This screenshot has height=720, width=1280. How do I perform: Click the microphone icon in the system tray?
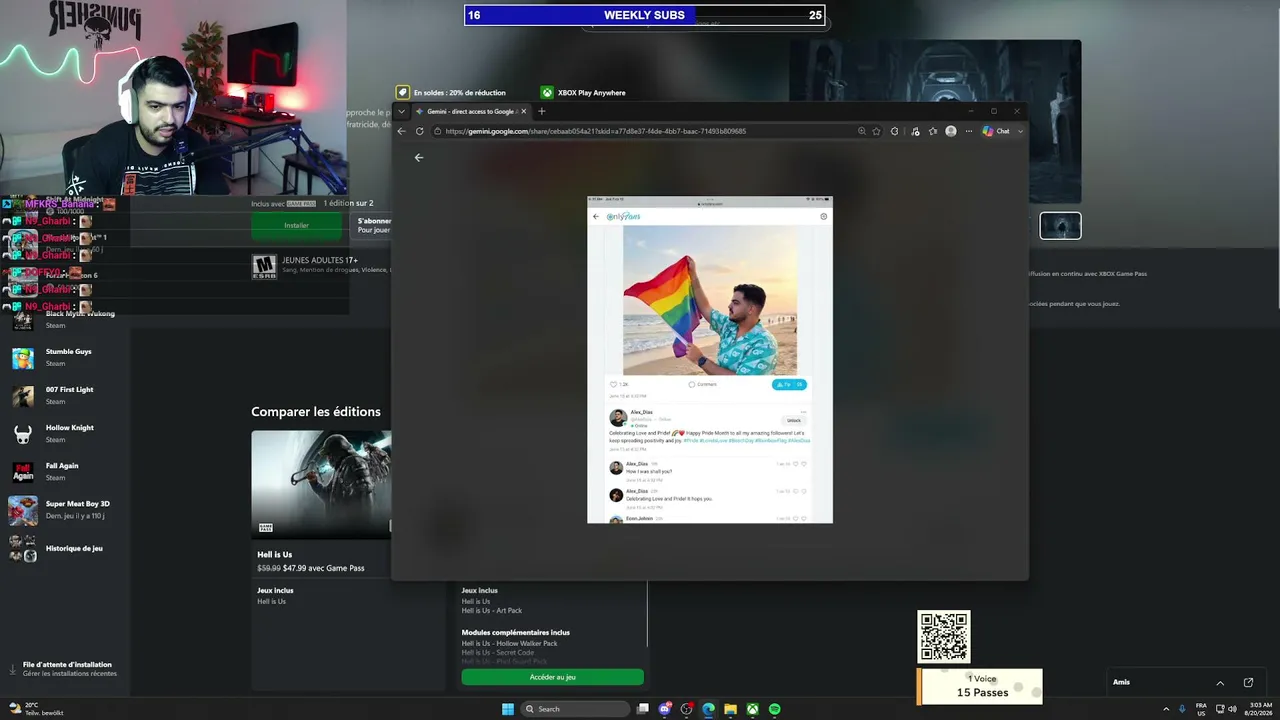pos(1182,709)
